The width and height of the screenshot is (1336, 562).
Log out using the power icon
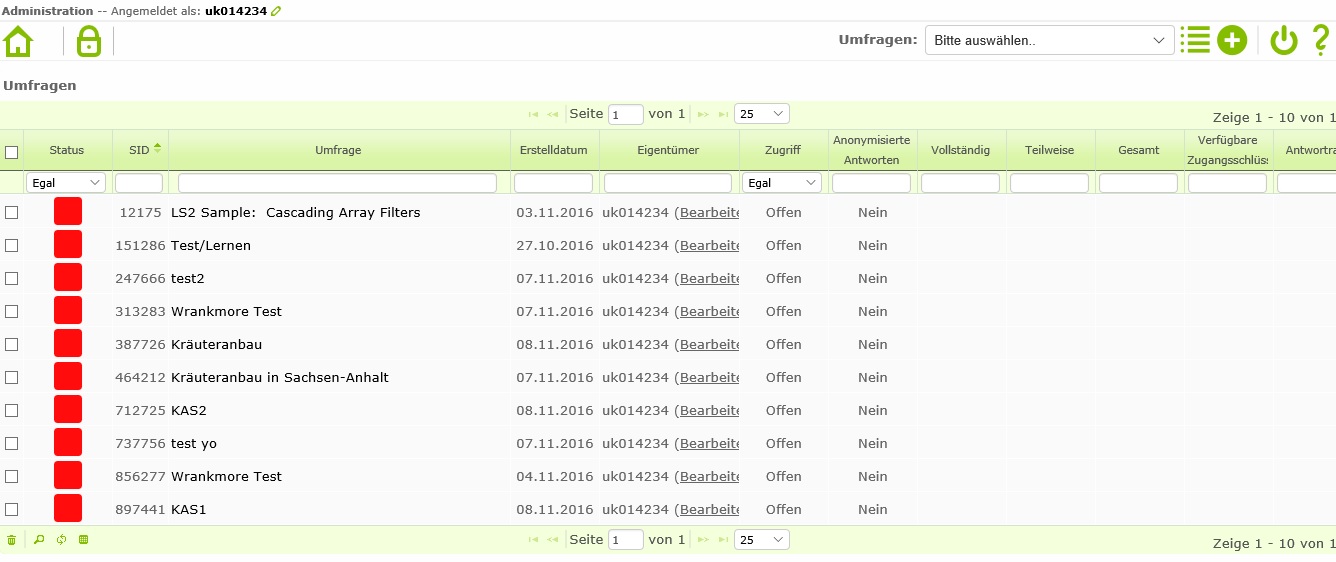pyautogui.click(x=1283, y=41)
